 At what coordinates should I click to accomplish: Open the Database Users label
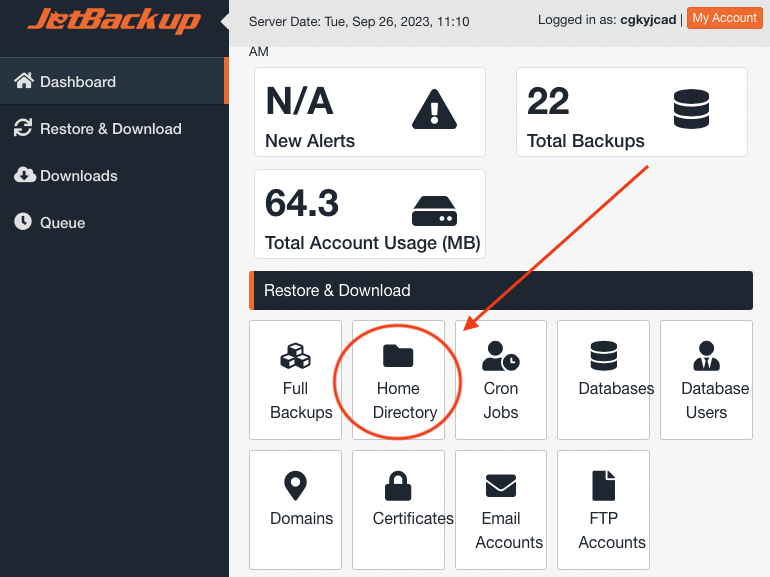(x=715, y=400)
